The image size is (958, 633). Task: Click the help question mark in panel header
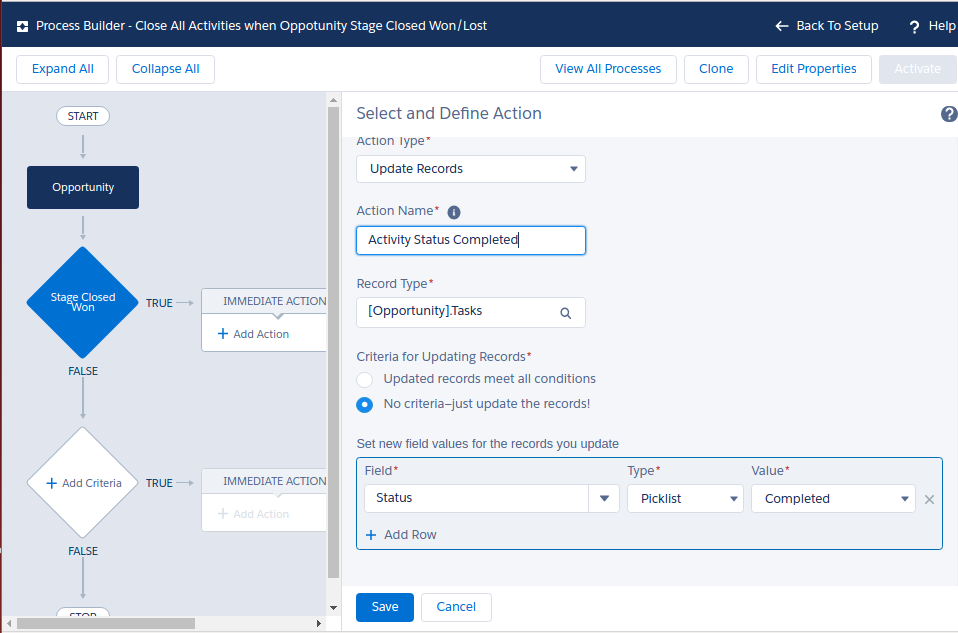point(949,114)
